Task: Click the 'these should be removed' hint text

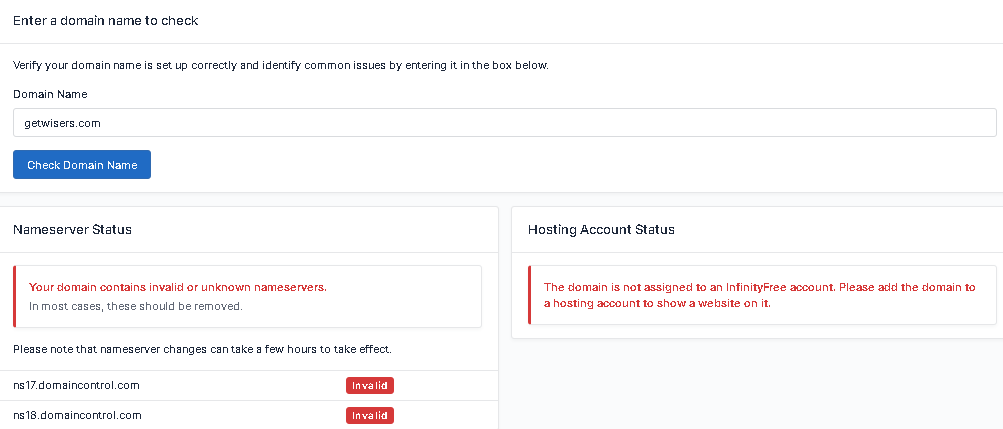Action: (x=135, y=306)
